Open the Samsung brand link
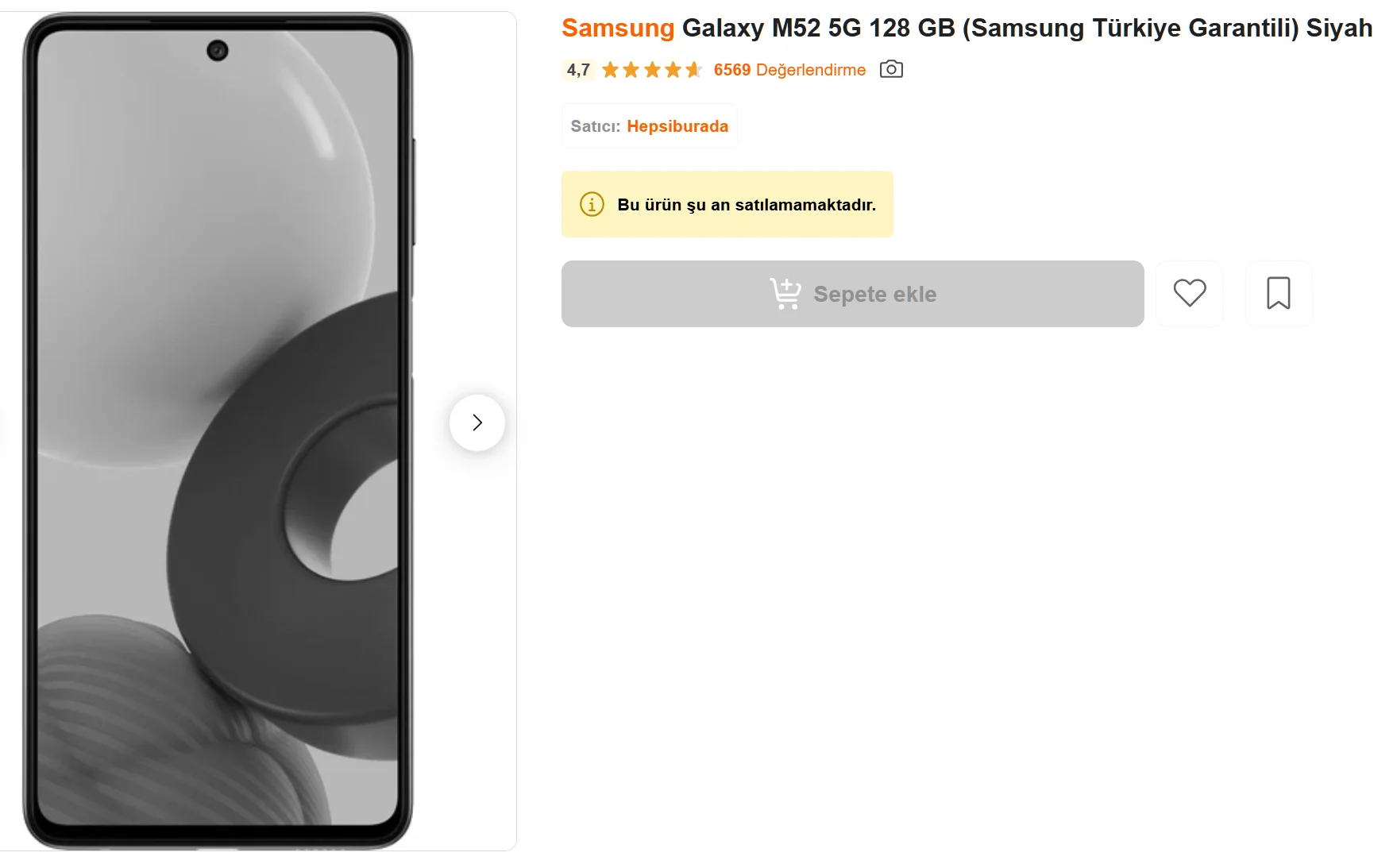 [x=618, y=28]
